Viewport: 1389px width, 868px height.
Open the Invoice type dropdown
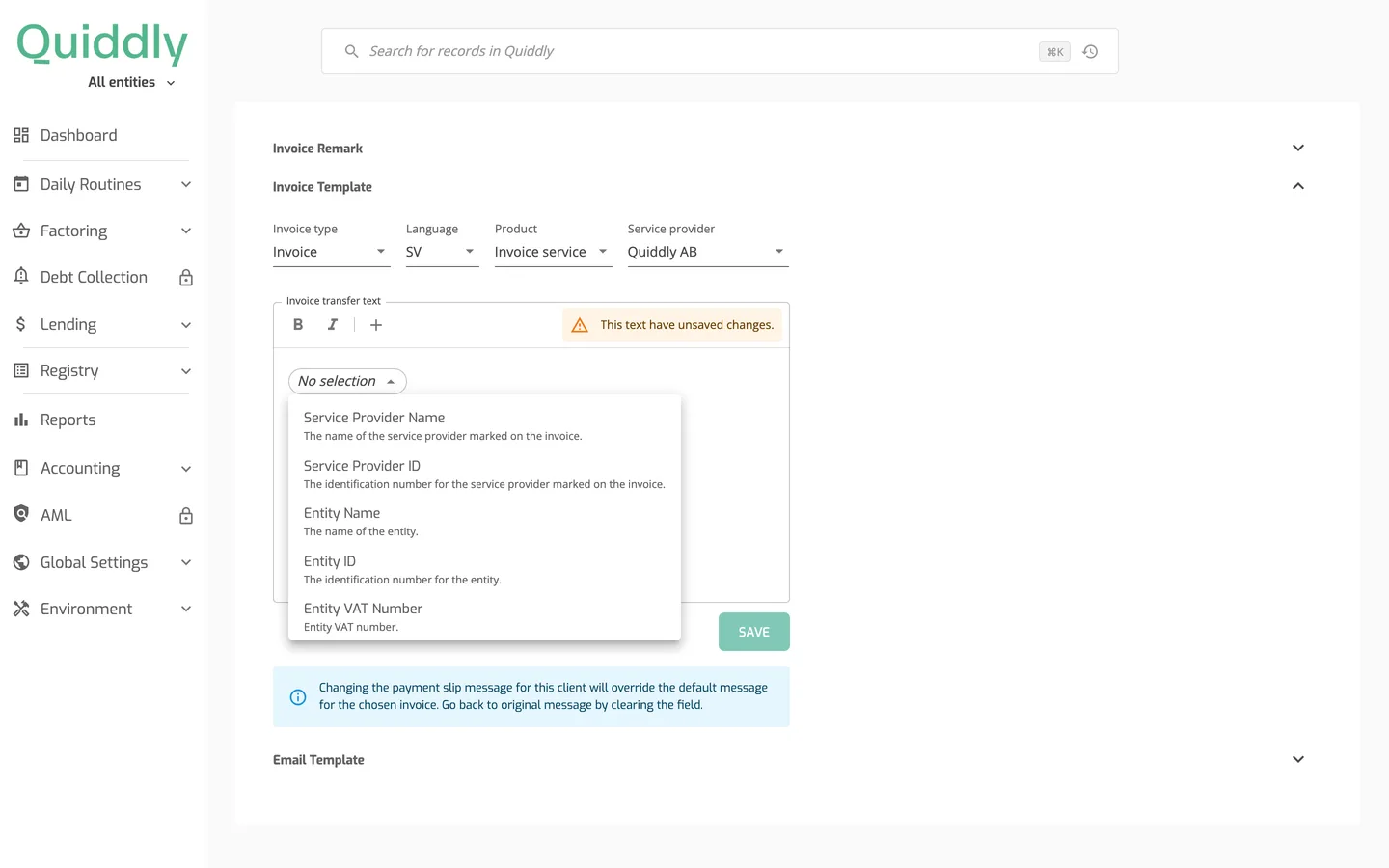click(331, 252)
